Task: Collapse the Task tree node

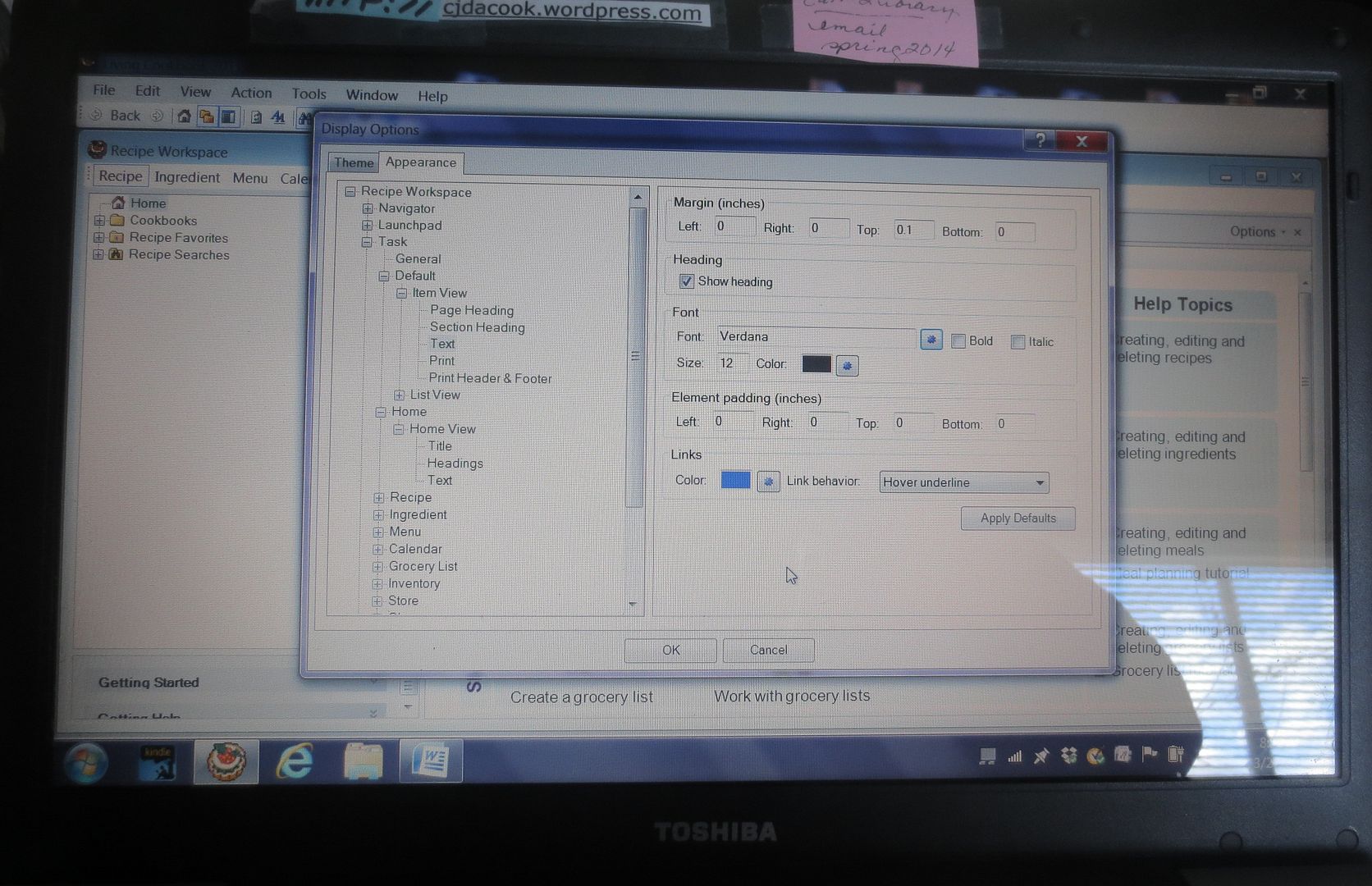Action: 367,241
